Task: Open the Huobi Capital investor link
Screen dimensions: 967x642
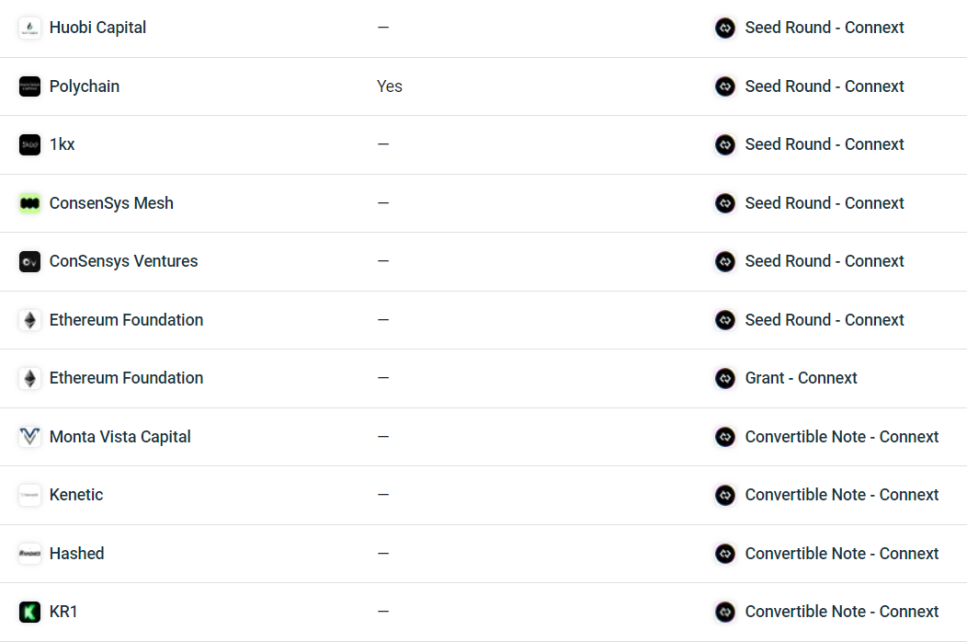Action: [x=97, y=28]
